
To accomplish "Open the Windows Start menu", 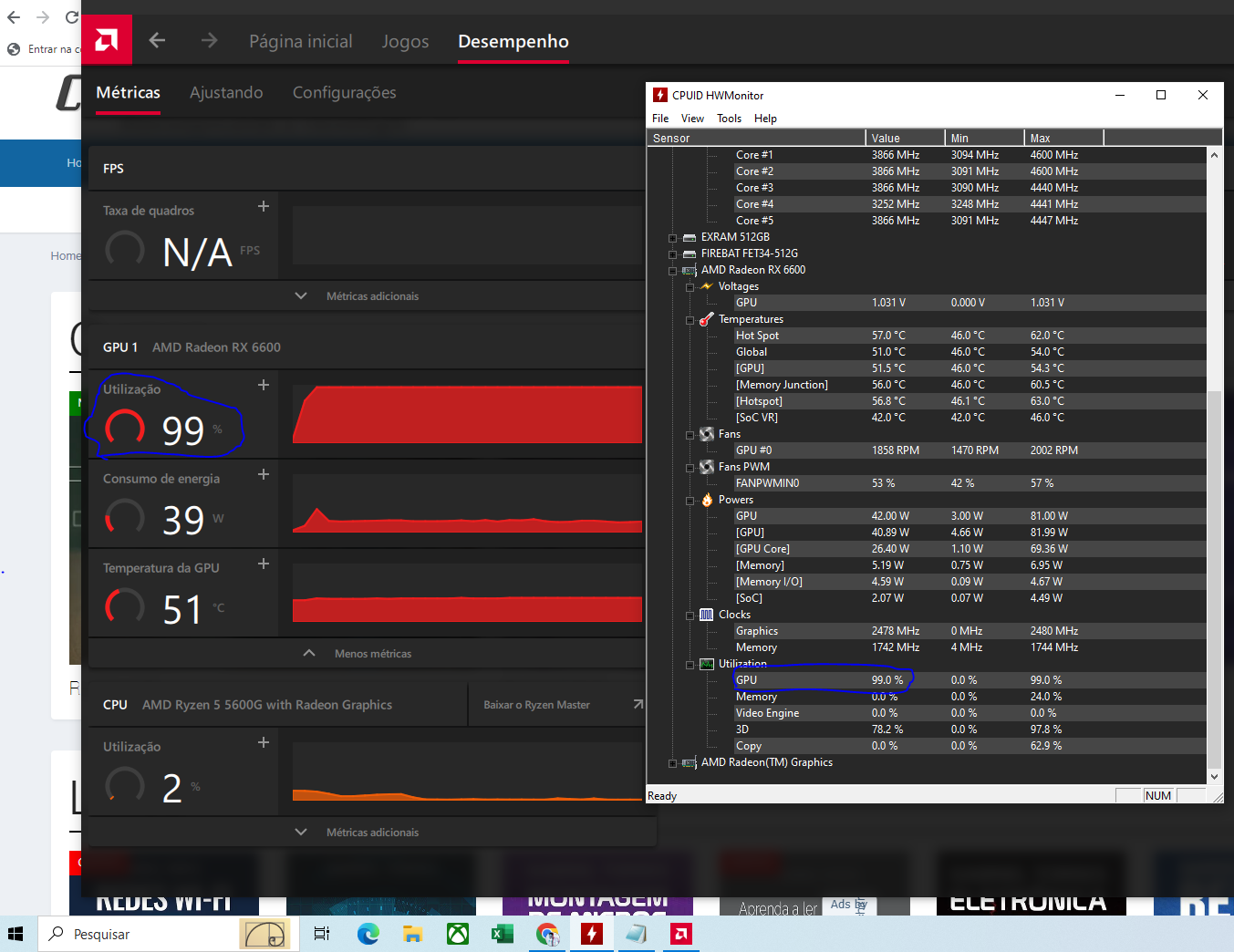I will pyautogui.click(x=16, y=934).
